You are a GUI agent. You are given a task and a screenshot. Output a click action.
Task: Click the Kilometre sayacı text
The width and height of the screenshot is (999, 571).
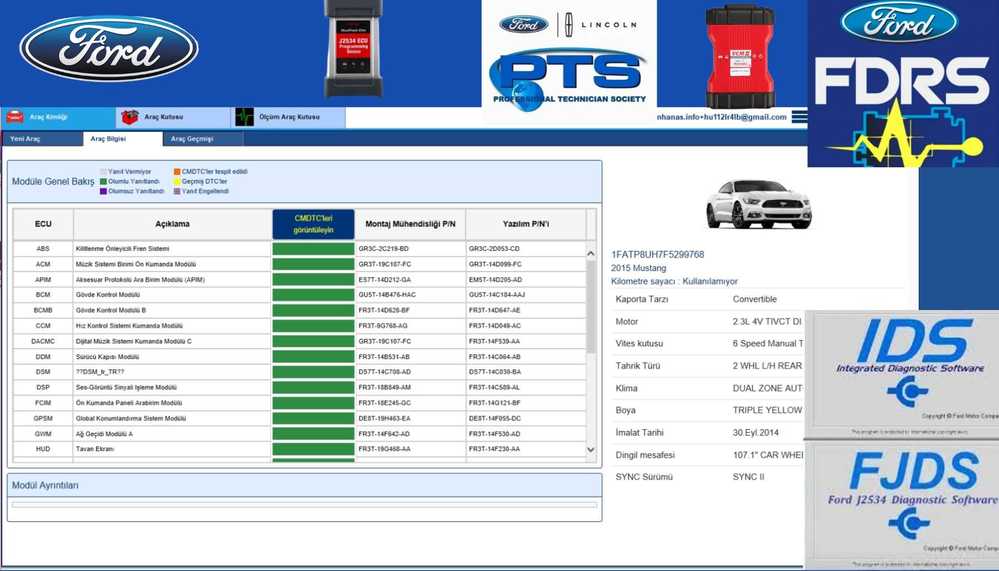674,281
